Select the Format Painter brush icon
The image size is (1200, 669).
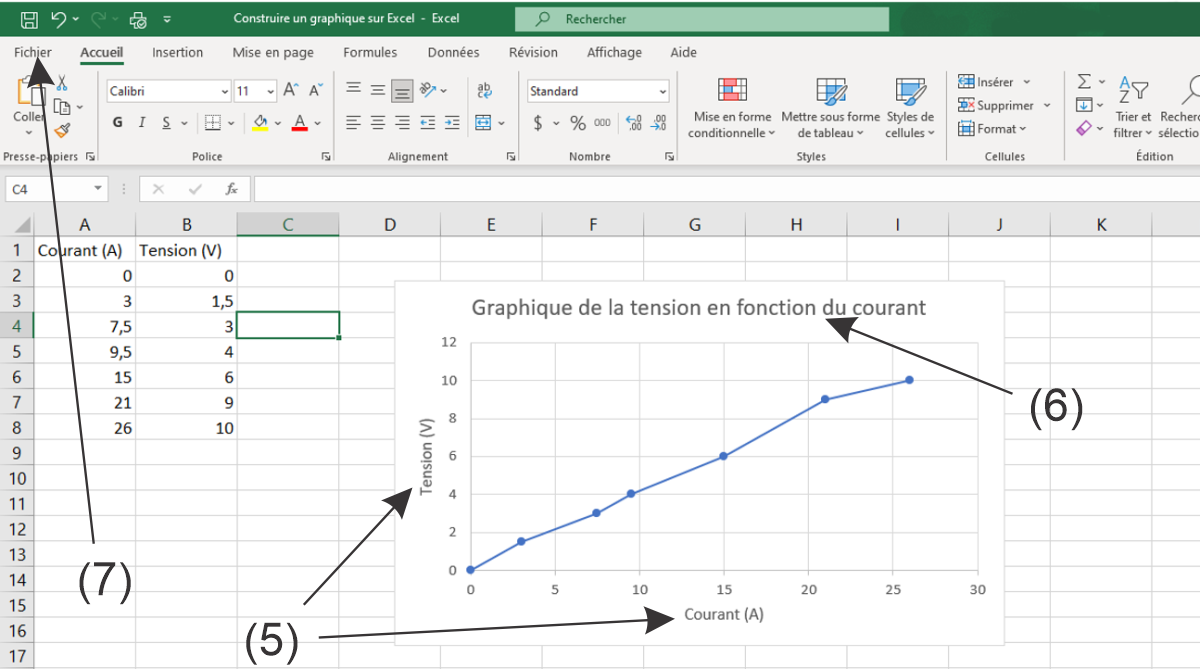(x=62, y=130)
